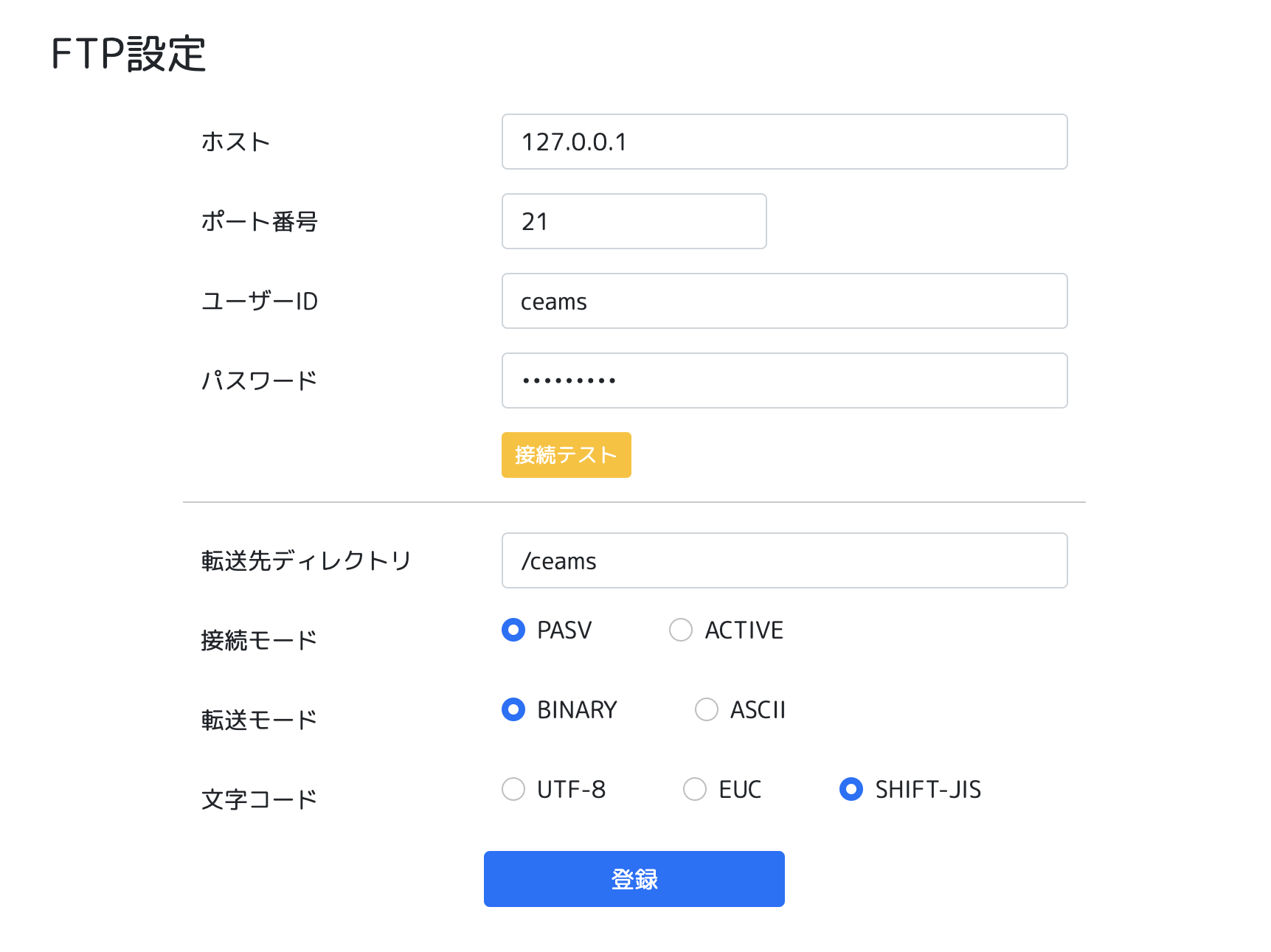Click the 接続テスト button
Screen dimensions: 1271x952
pos(566,455)
